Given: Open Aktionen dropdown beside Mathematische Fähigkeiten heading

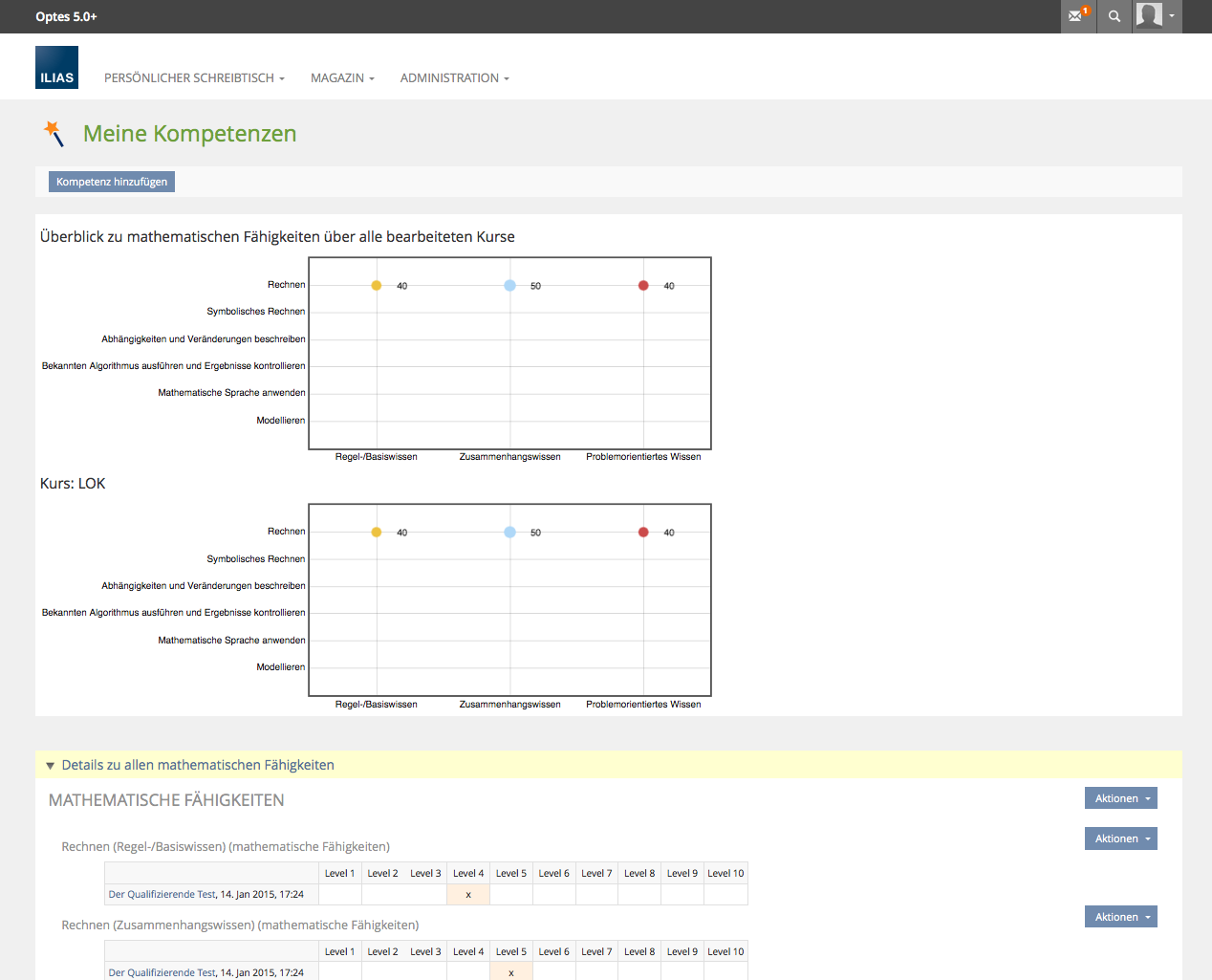Looking at the screenshot, I should tap(1120, 798).
